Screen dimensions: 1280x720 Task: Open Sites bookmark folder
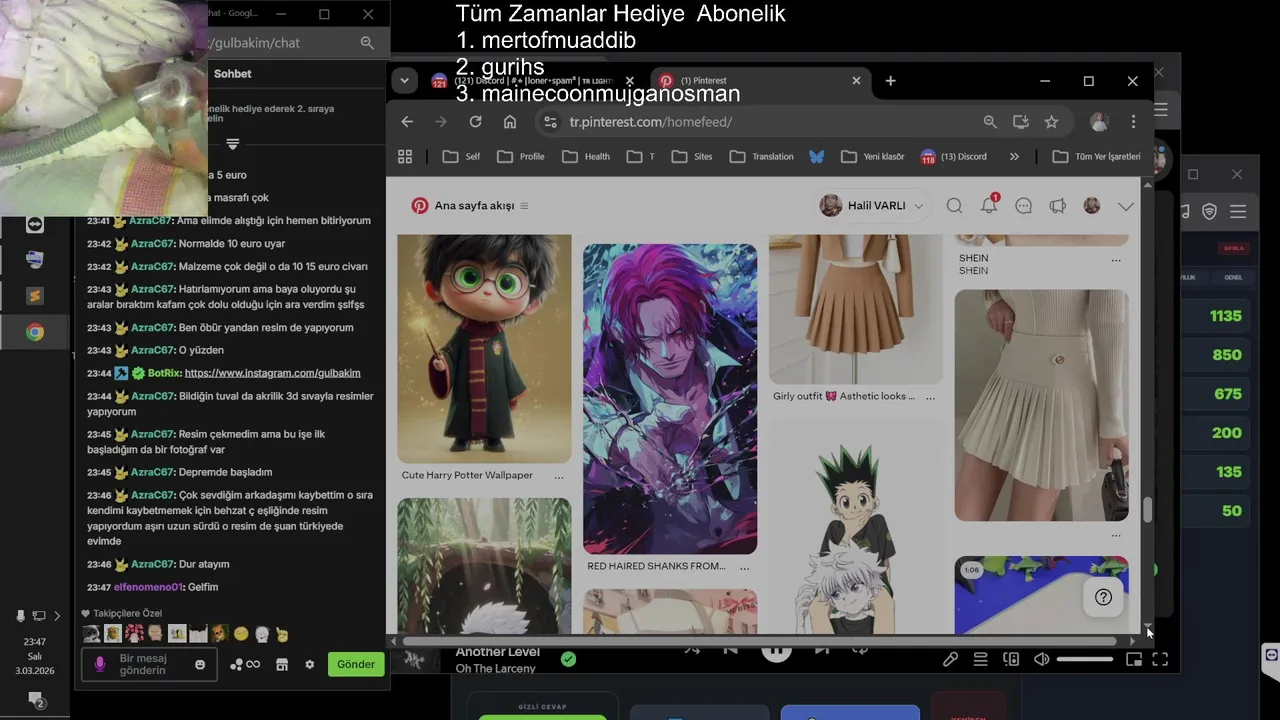692,156
